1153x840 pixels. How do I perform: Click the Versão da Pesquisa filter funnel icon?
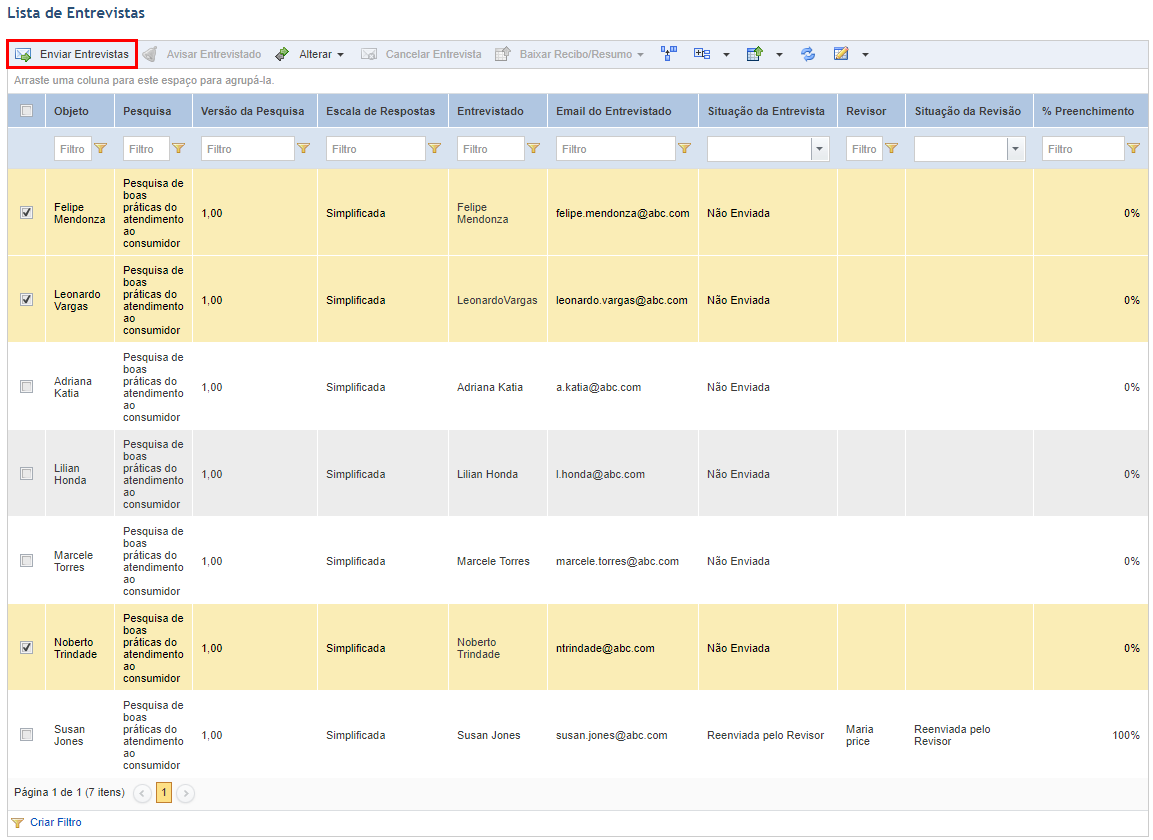[x=304, y=149]
